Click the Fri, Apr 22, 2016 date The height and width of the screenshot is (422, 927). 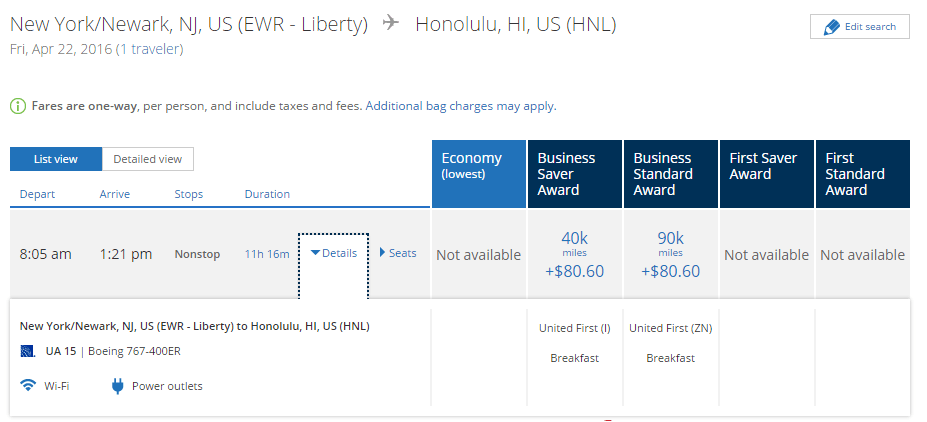[x=61, y=49]
